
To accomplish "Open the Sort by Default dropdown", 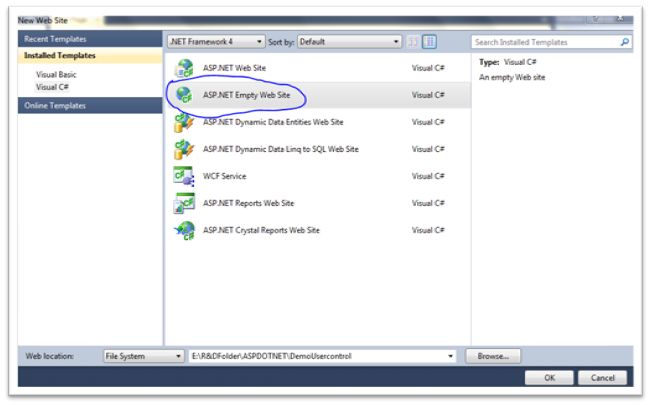I will coord(349,42).
